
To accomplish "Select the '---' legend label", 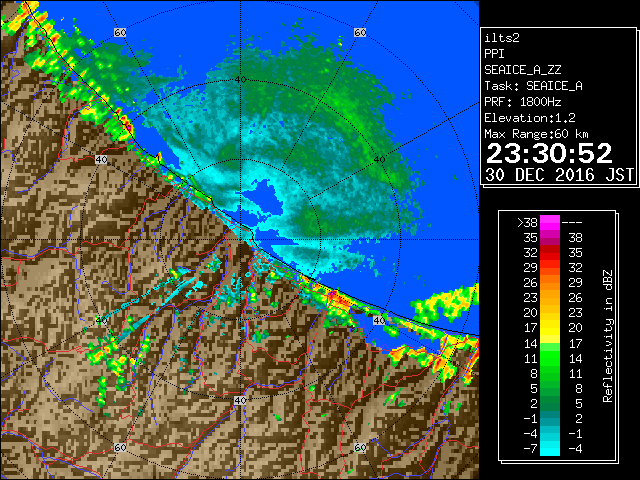I will (x=572, y=222).
